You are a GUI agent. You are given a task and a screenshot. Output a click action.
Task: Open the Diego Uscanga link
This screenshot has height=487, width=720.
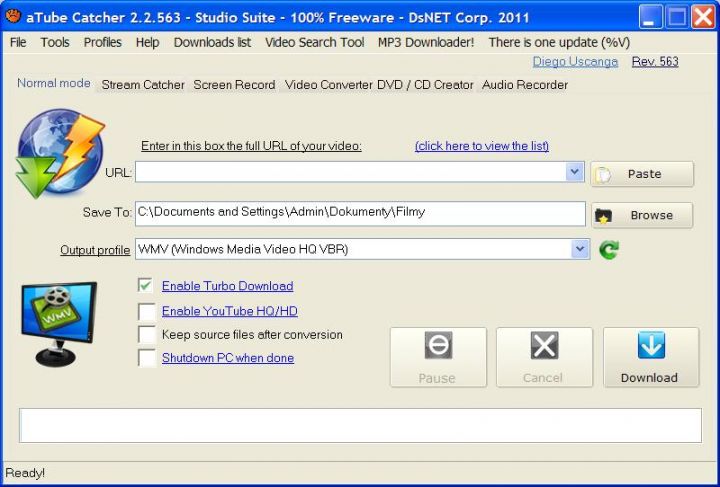point(575,62)
